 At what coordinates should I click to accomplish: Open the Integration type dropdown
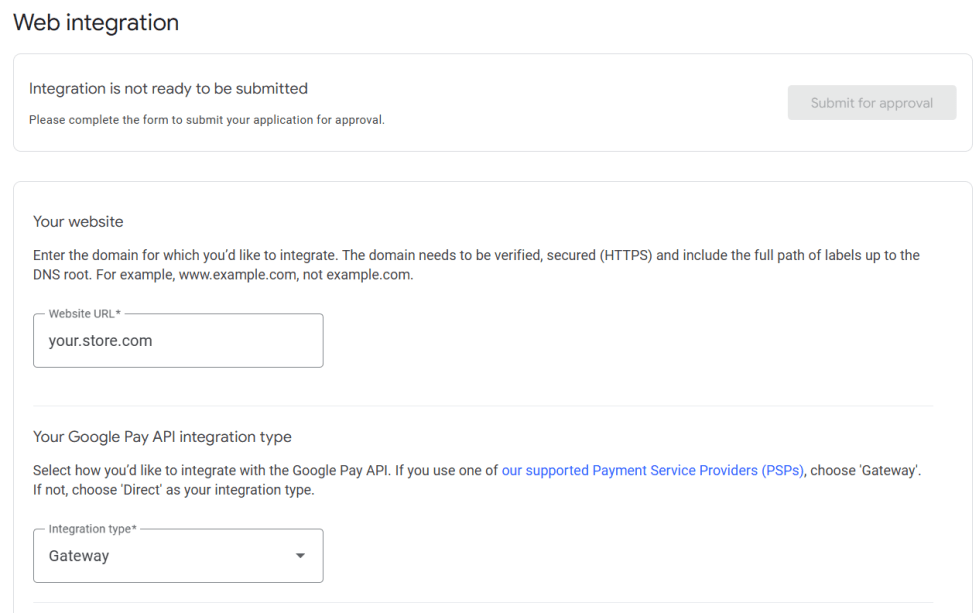click(178, 556)
